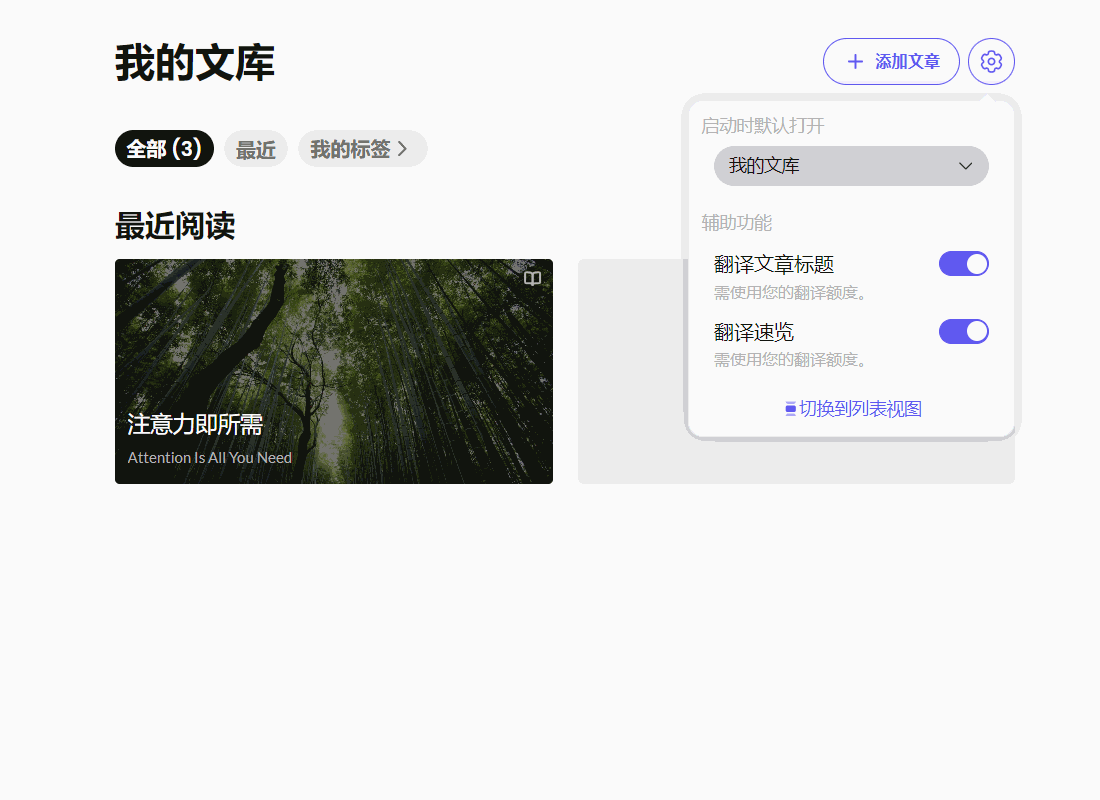Screen dimensions: 1100x800
Task: Click the chevron arrow in the 我的文库 dropdown
Action: (x=965, y=166)
